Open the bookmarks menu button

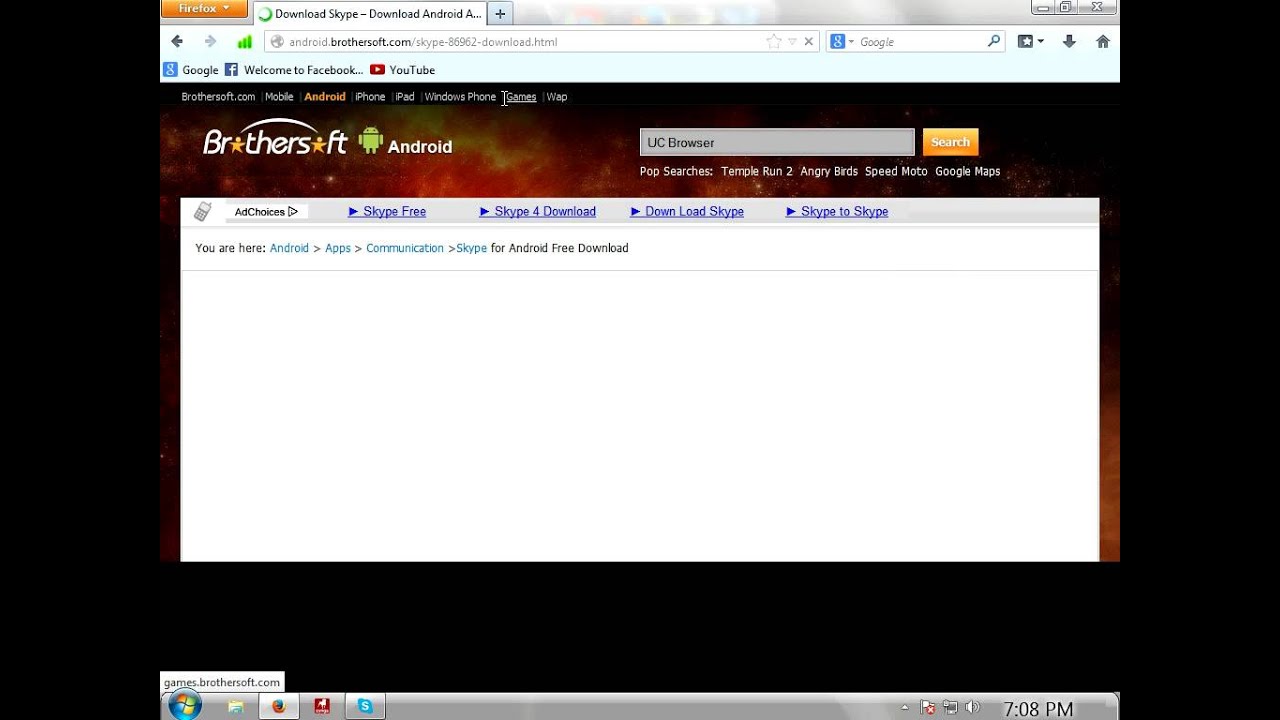[1030, 41]
